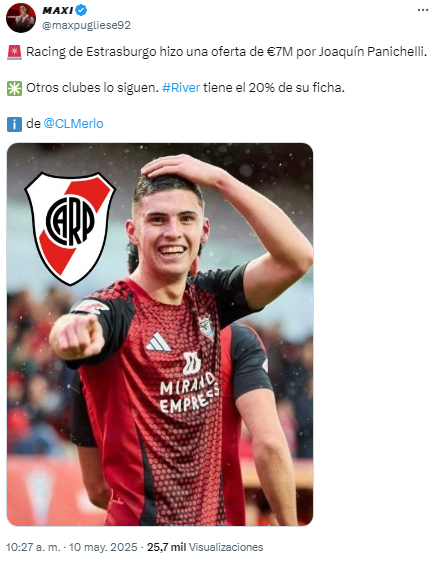Click the player's pointing fist in the photo
The width and height of the screenshot is (433, 562).
pos(78,336)
